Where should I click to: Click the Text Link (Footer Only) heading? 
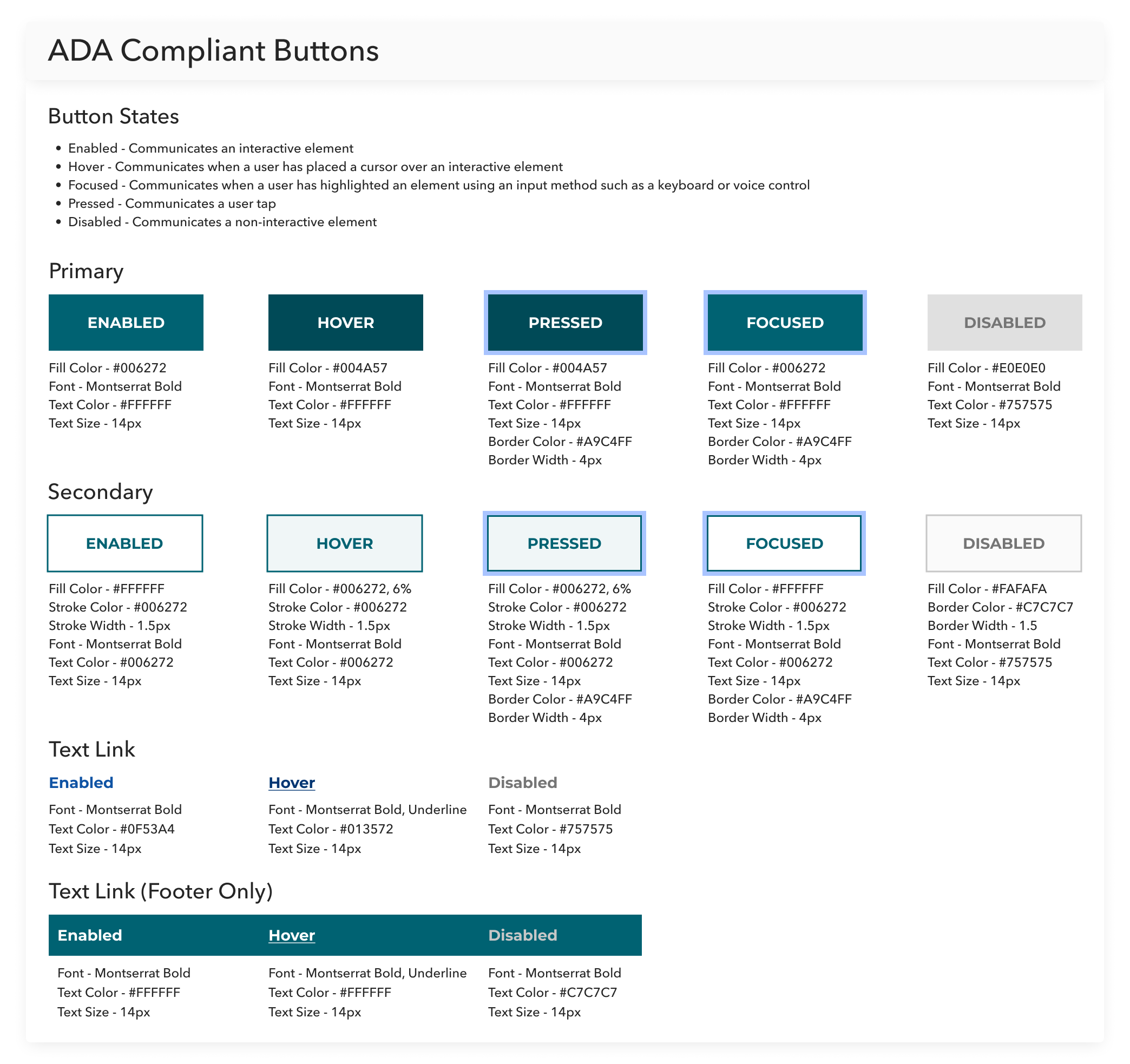point(160,891)
